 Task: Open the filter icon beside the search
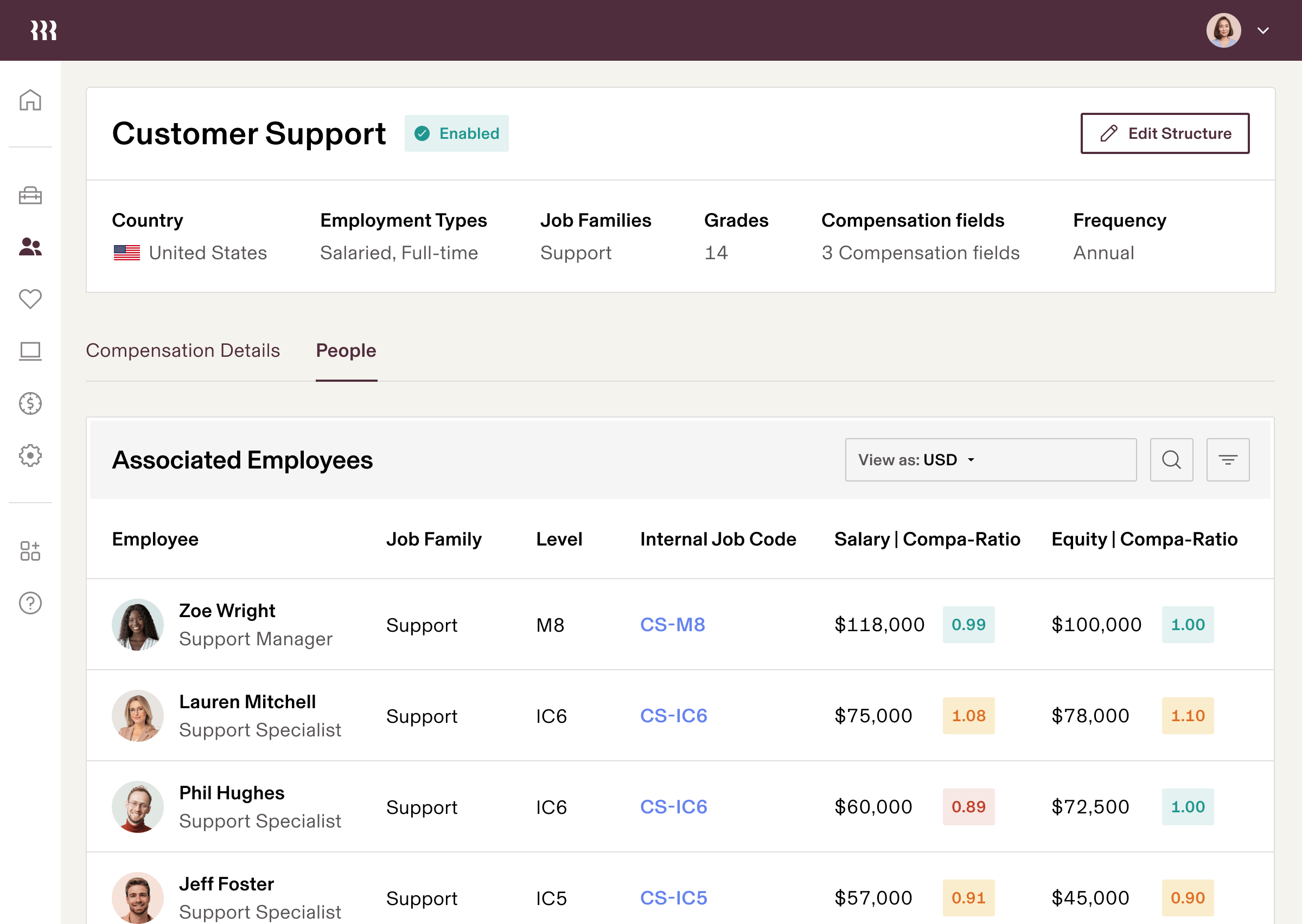click(x=1228, y=459)
